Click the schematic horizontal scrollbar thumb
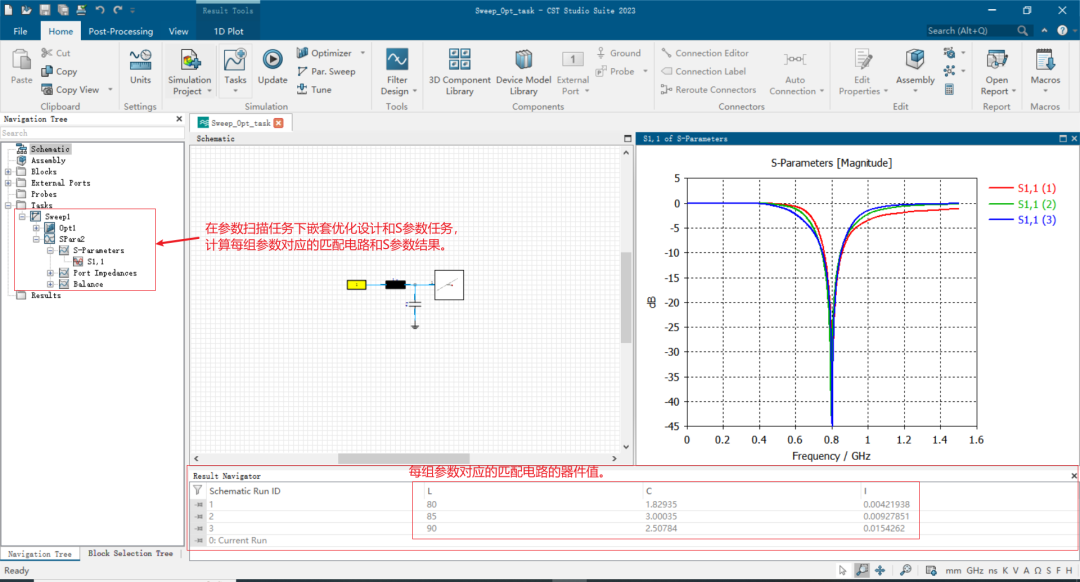This screenshot has width=1080, height=582. [404, 458]
